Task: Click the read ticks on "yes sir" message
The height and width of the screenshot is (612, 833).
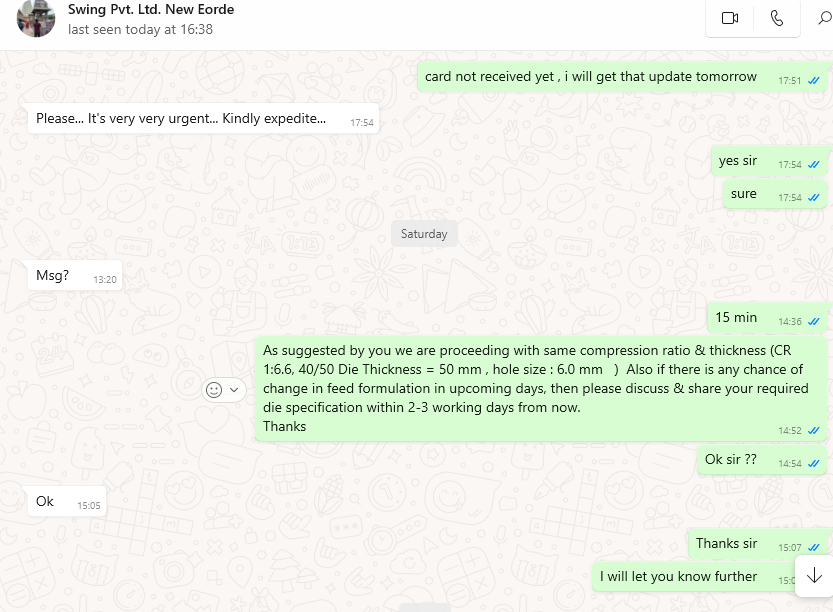Action: (x=814, y=165)
